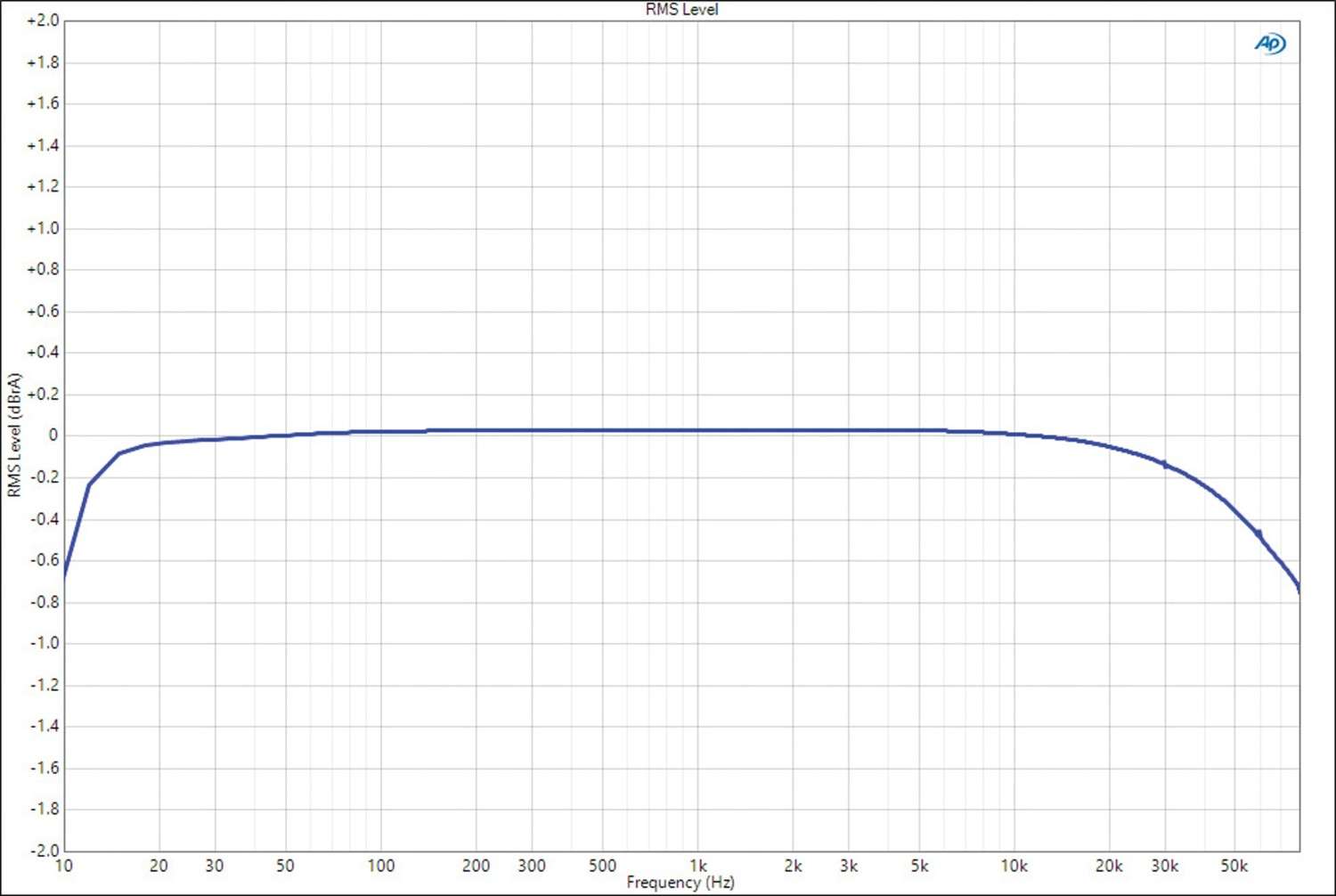The image size is (1336, 896).
Task: Click the AP logo icon in graph corner
Action: [1270, 43]
